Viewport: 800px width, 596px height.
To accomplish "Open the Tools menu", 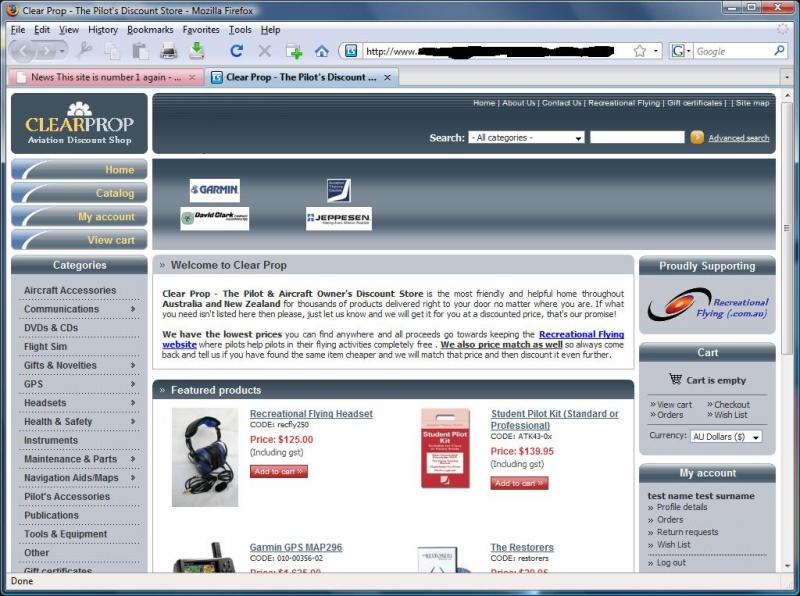I will (x=240, y=30).
